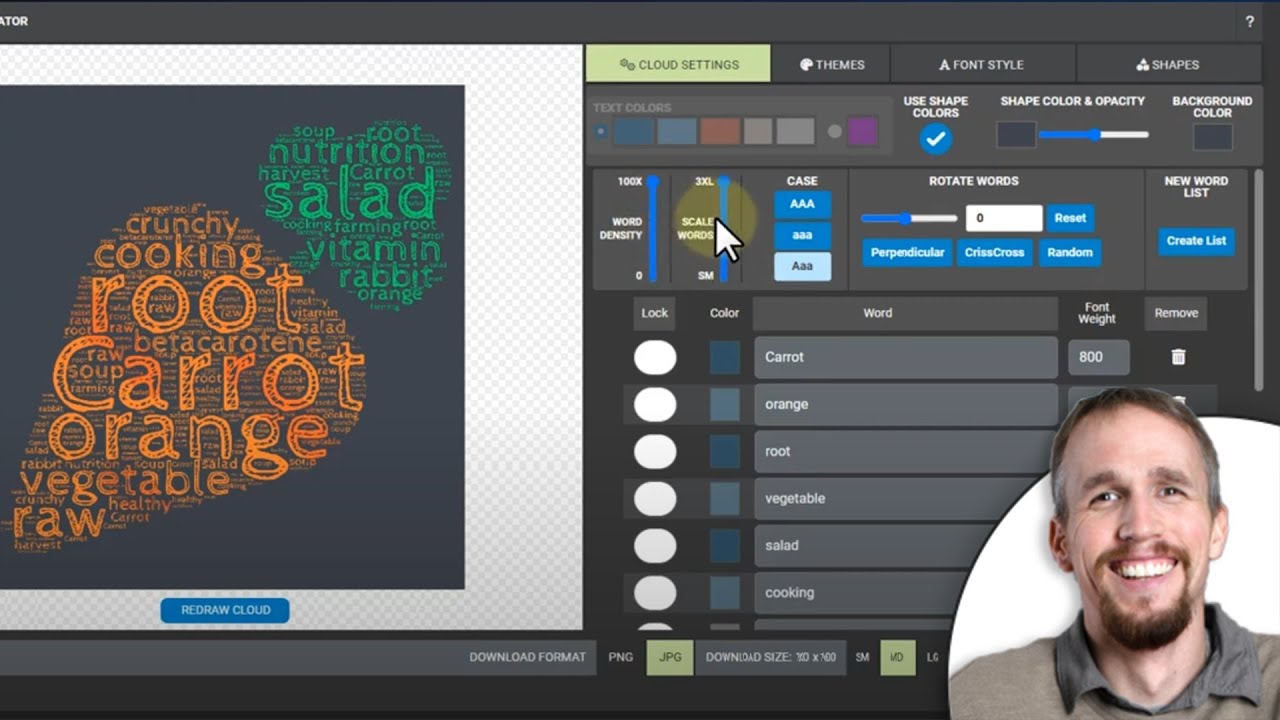Image resolution: width=1280 pixels, height=720 pixels.
Task: Click the Word Density vertical slider
Action: tap(653, 229)
